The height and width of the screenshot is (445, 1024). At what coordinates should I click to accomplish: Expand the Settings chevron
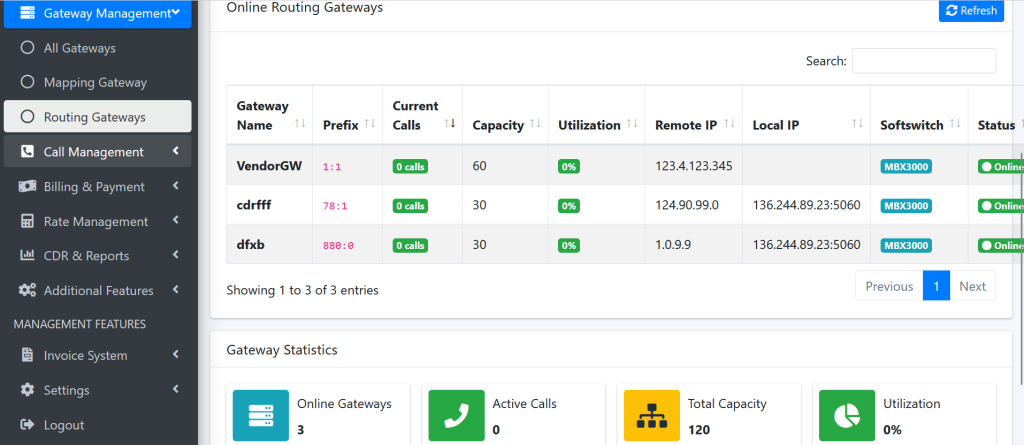point(176,389)
